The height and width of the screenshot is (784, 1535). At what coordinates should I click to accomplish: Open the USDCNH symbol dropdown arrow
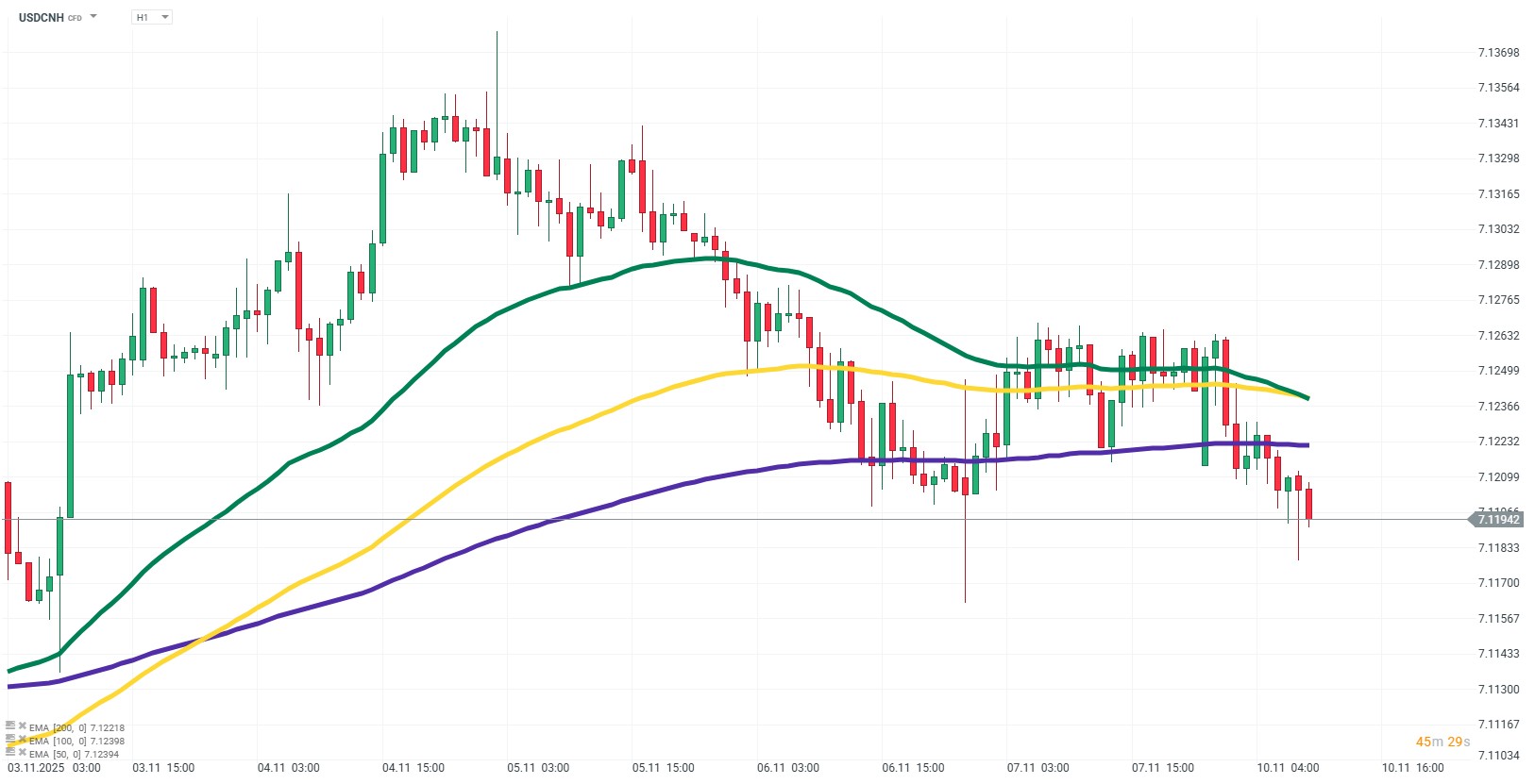93,17
